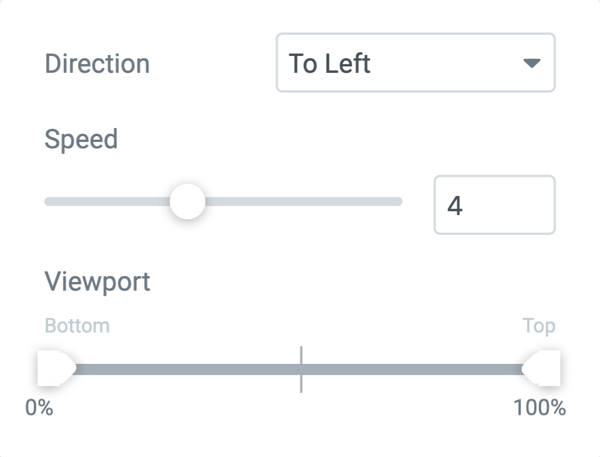This screenshot has width=600, height=457.
Task: Click the Speed slider thumb
Action: tap(187, 202)
